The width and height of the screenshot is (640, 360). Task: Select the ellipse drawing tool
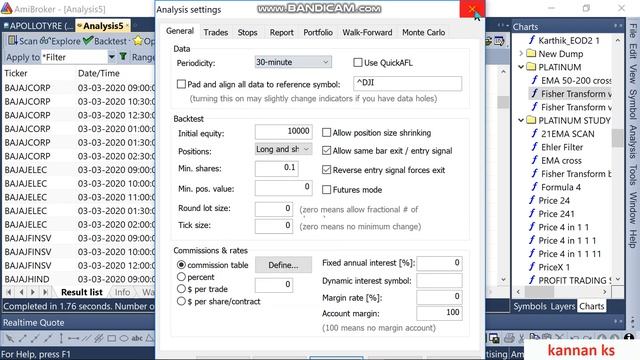124,338
